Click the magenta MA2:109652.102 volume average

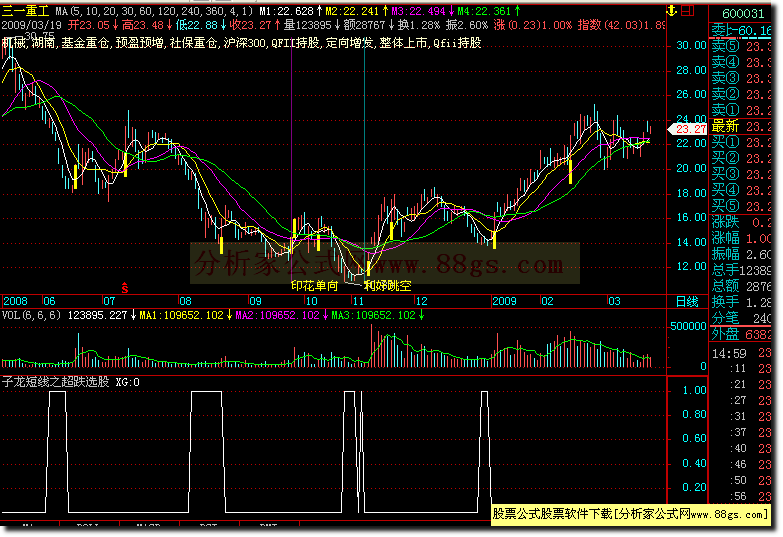tap(281, 315)
